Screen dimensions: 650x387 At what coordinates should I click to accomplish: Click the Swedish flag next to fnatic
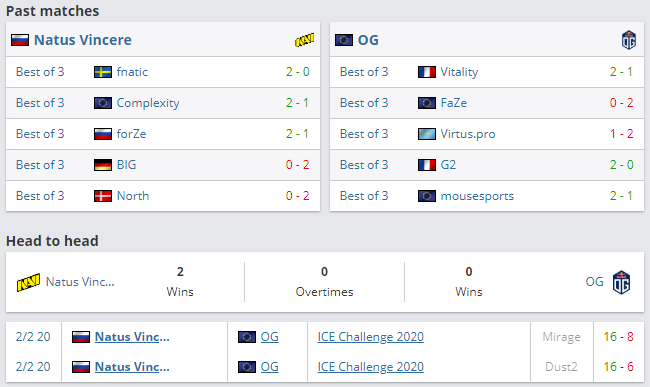(103, 72)
